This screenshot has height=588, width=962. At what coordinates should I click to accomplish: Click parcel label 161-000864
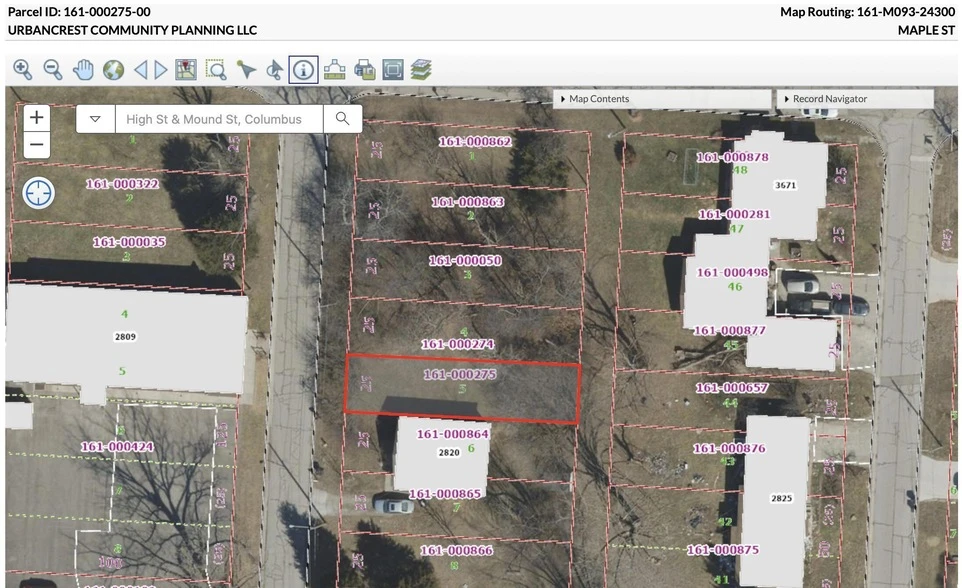click(453, 434)
